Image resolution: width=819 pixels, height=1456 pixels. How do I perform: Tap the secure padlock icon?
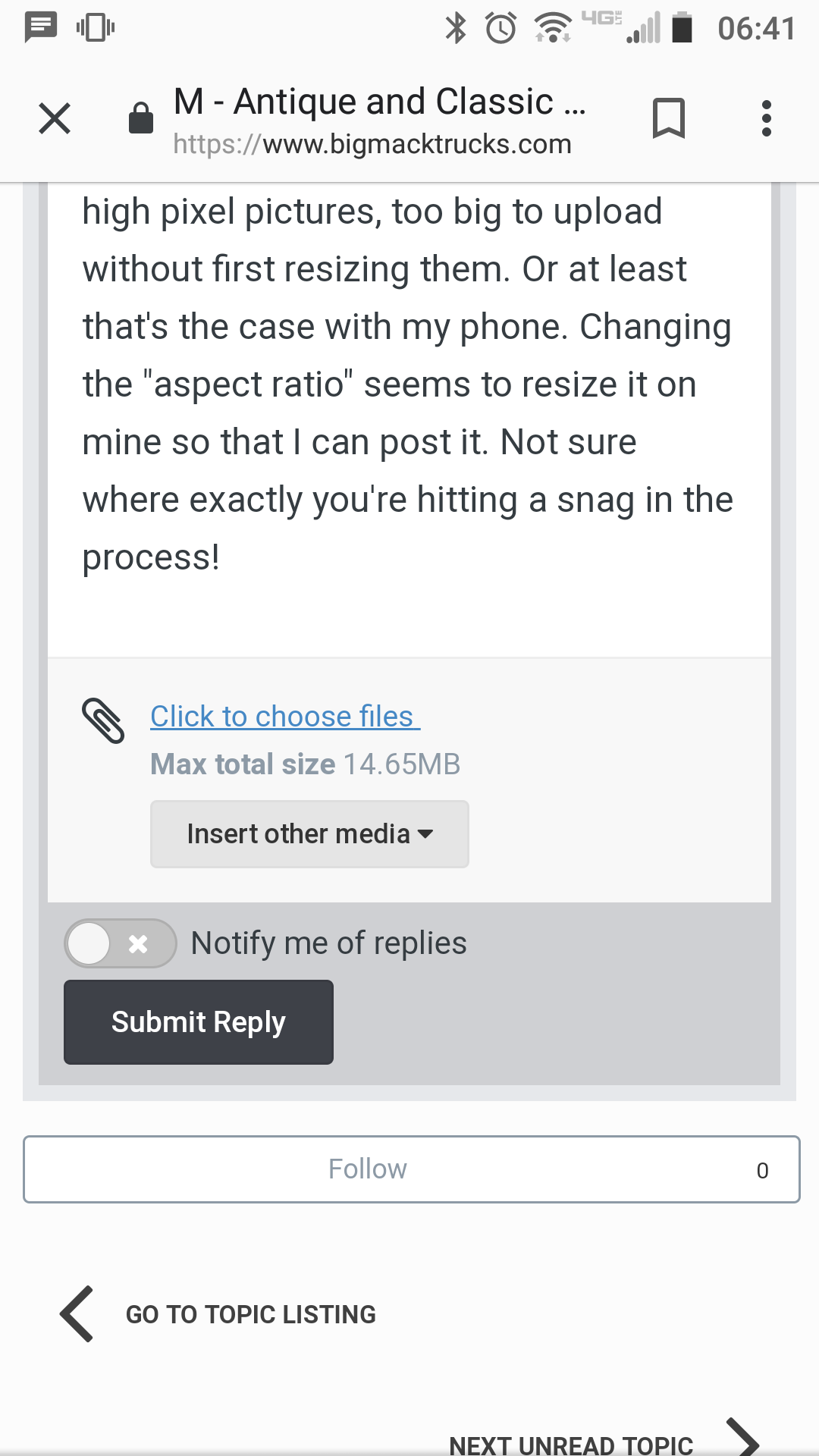141,118
